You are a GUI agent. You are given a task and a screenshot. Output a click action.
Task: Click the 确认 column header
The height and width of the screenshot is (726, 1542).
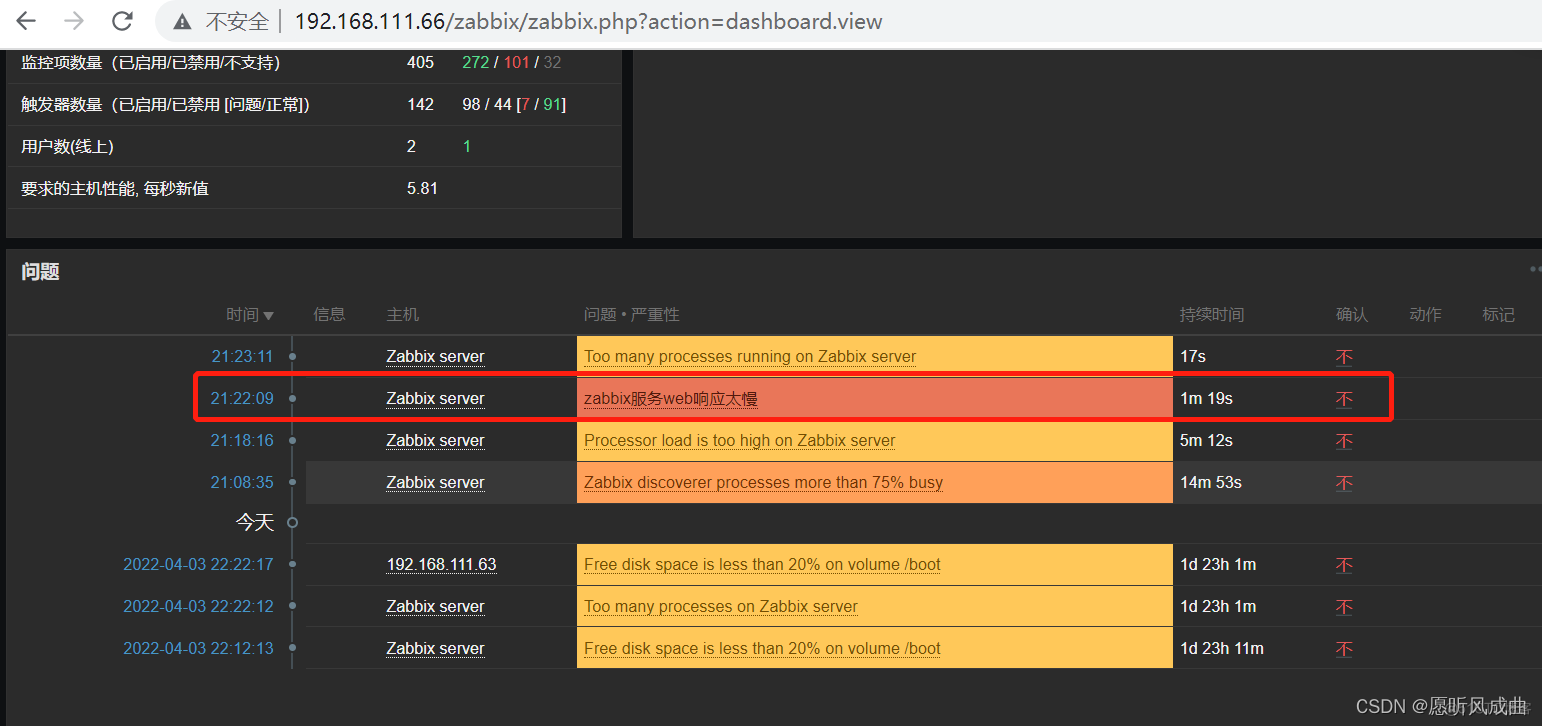tap(1352, 314)
